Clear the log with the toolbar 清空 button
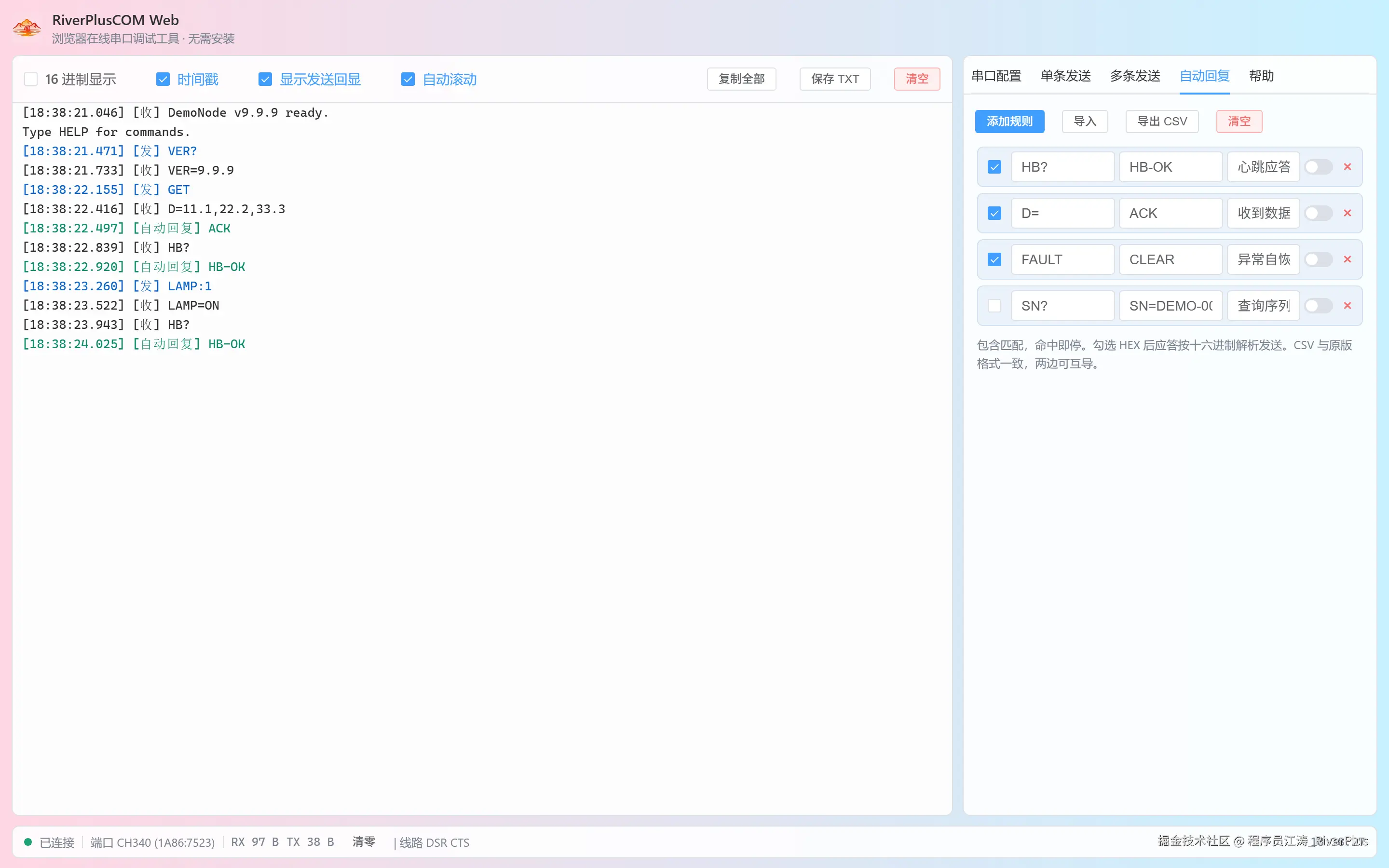Viewport: 1389px width, 868px height. pos(917,79)
